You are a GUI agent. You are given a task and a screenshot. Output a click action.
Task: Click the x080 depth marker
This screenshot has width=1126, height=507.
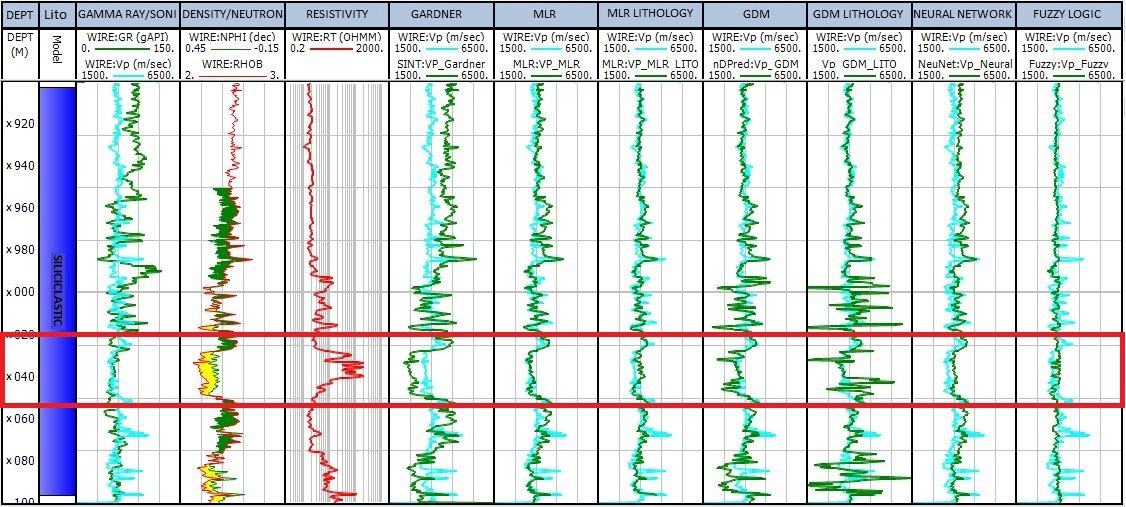click(19, 461)
